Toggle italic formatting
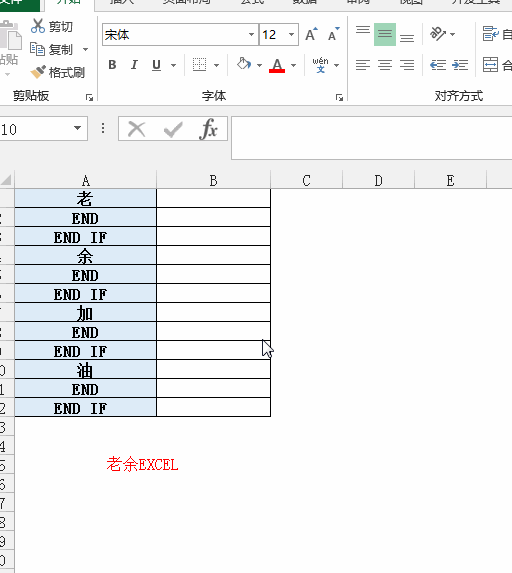The image size is (512, 573). click(134, 65)
